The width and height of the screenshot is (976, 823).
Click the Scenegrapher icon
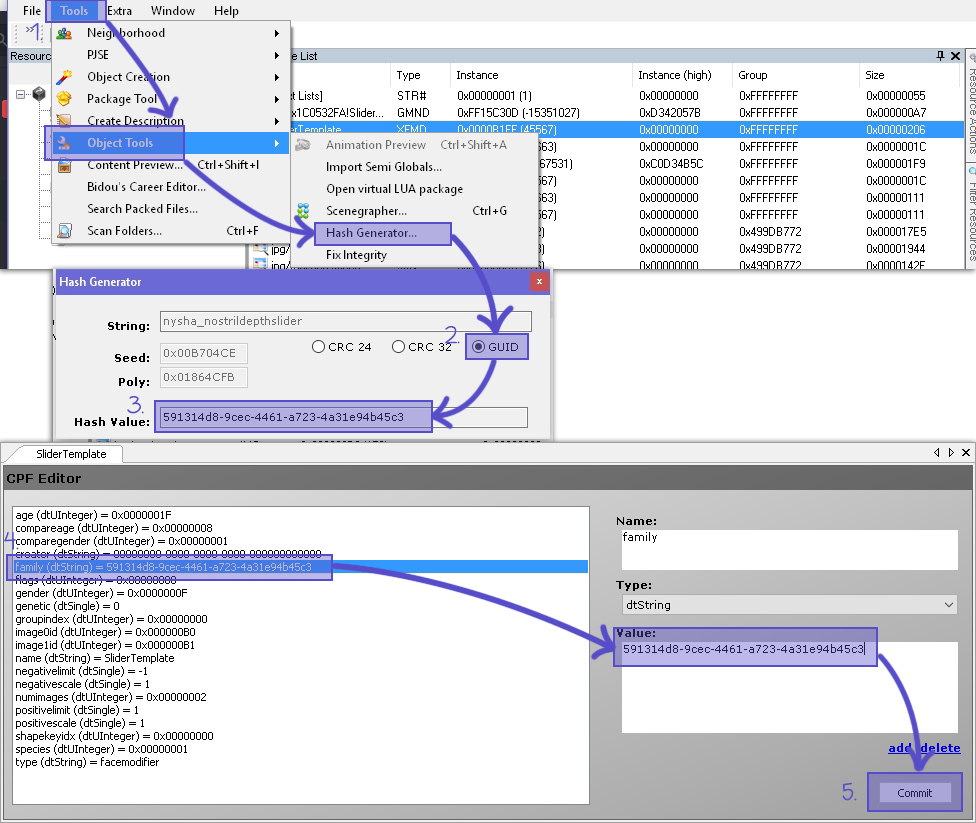303,211
